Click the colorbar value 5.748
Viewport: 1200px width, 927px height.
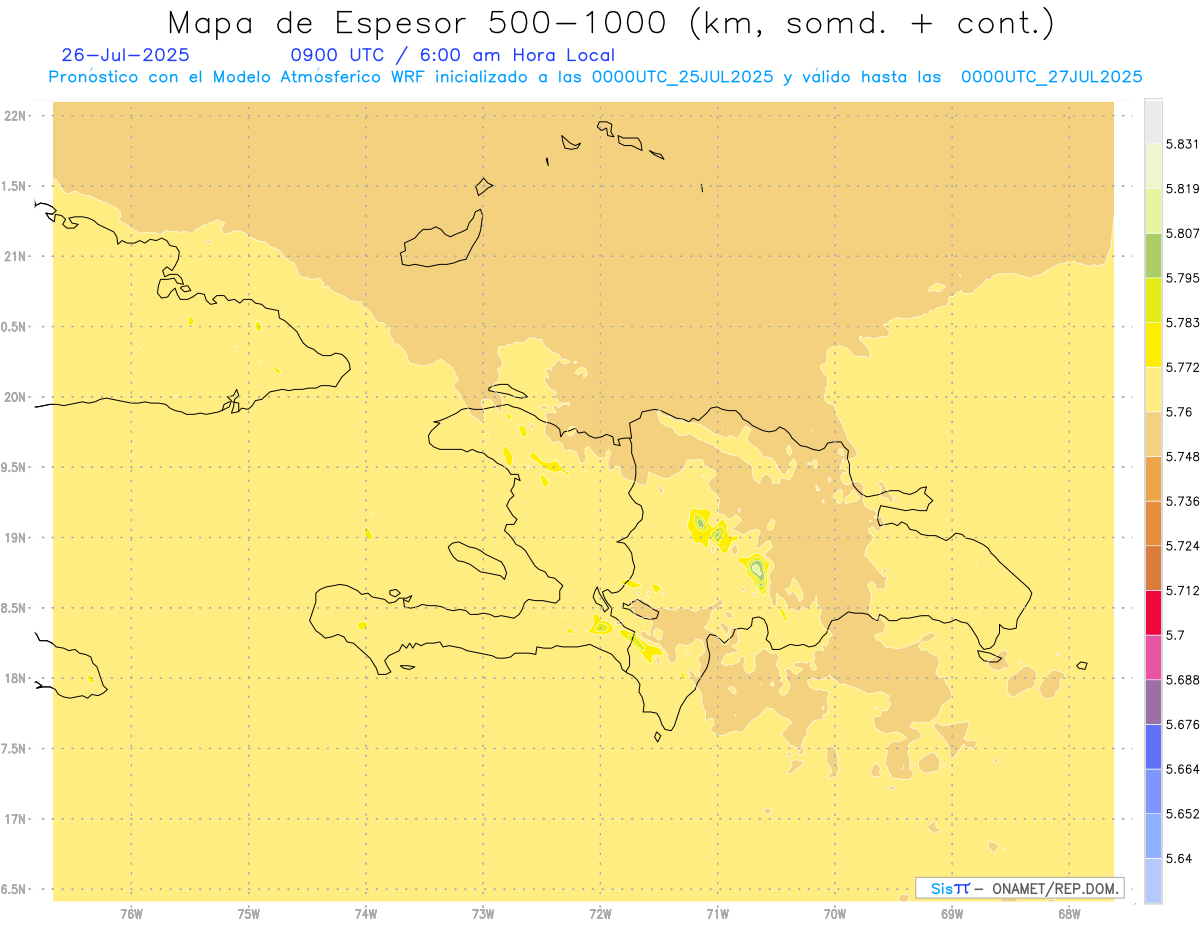pyautogui.click(x=1183, y=457)
